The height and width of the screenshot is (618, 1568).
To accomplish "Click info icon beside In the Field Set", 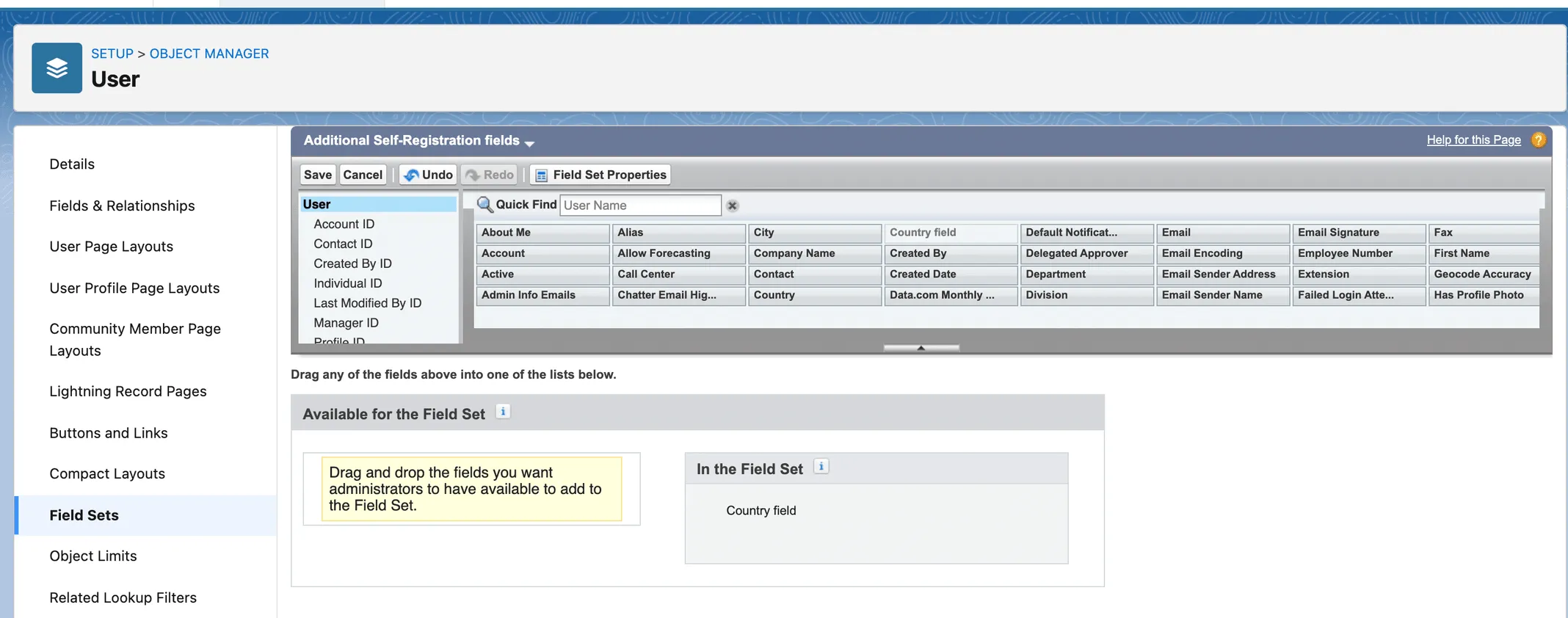I will (821, 467).
